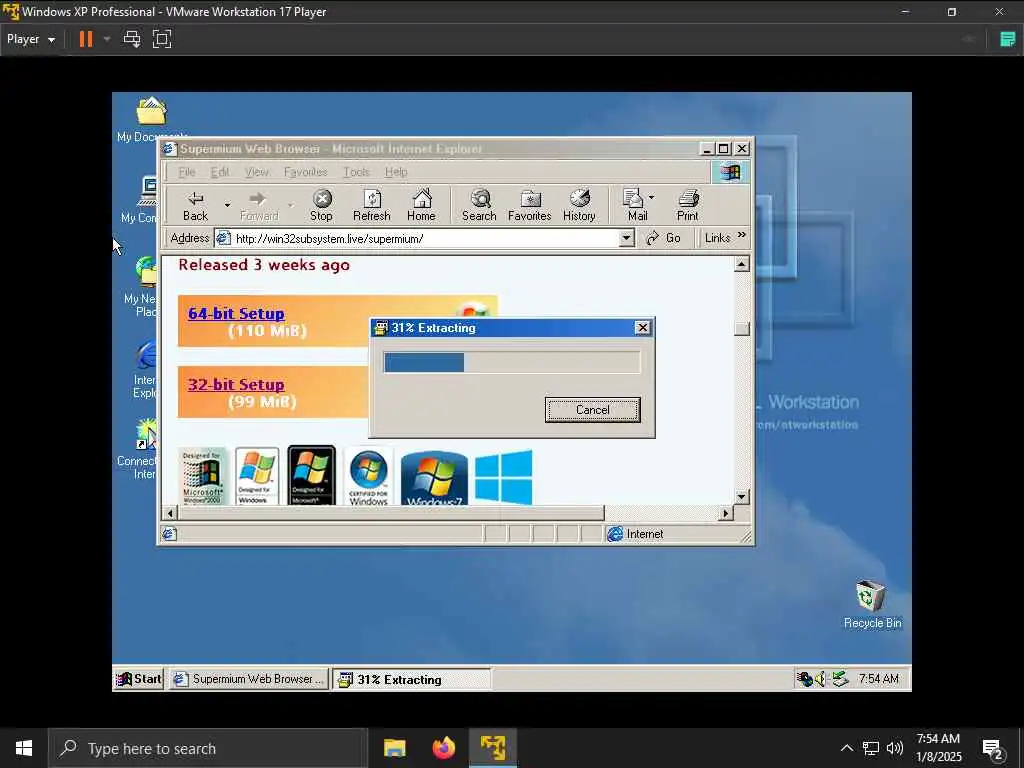Open the Address bar dropdown arrow
This screenshot has width=1024, height=768.
click(626, 238)
